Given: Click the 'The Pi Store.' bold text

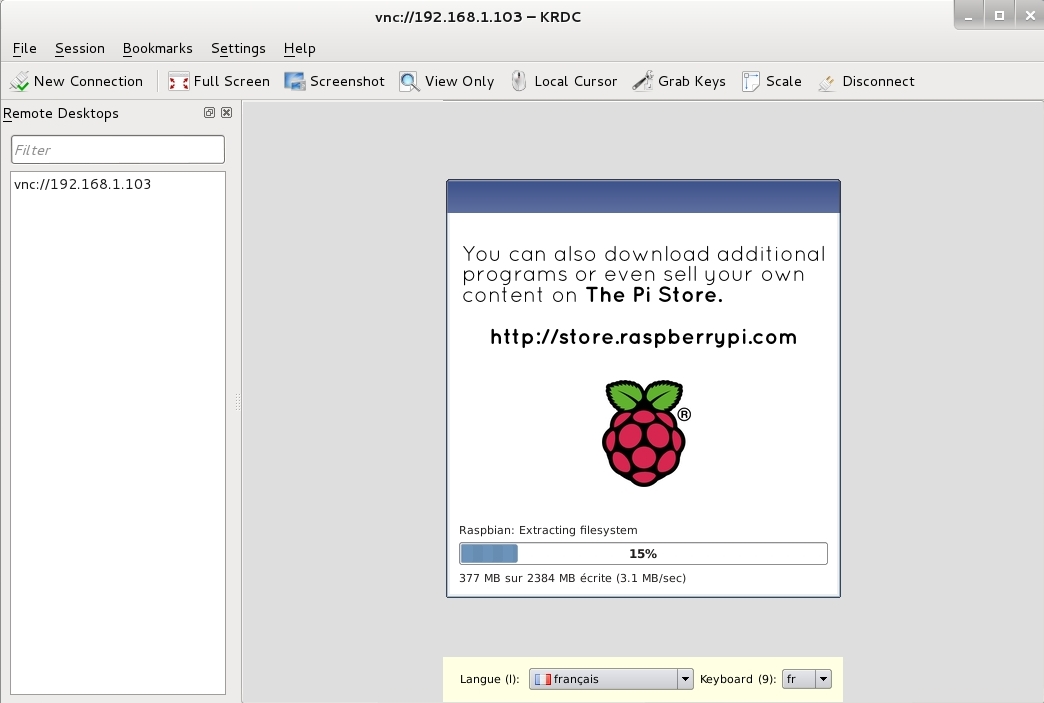Looking at the screenshot, I should [654, 295].
